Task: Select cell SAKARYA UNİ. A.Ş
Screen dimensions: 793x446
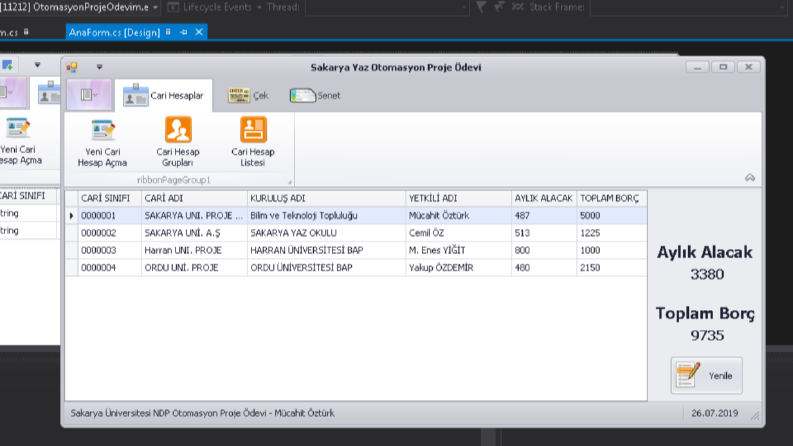Action: click(x=194, y=233)
